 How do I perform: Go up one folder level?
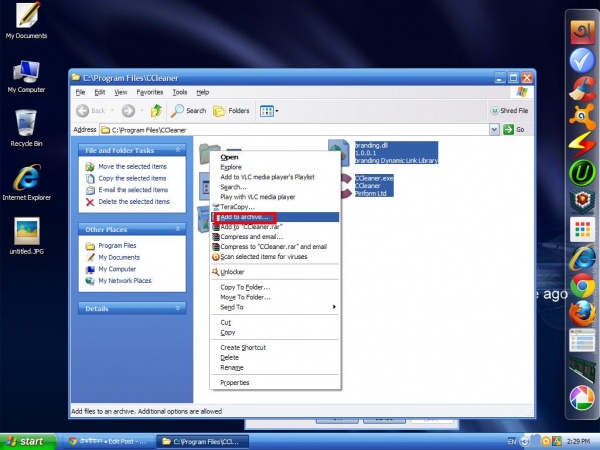156,111
